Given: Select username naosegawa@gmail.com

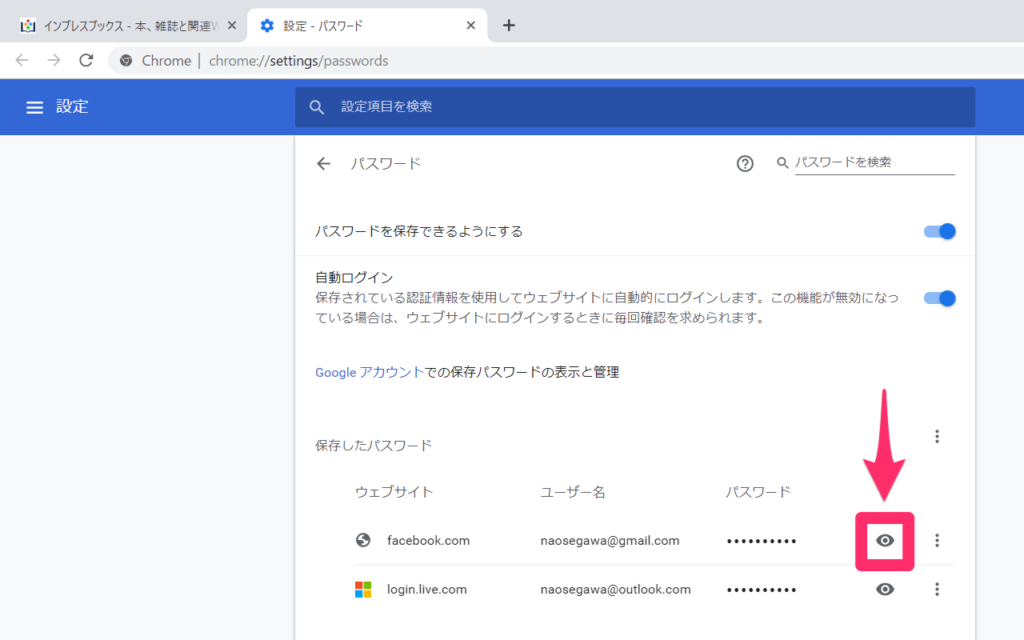Looking at the screenshot, I should [x=610, y=541].
